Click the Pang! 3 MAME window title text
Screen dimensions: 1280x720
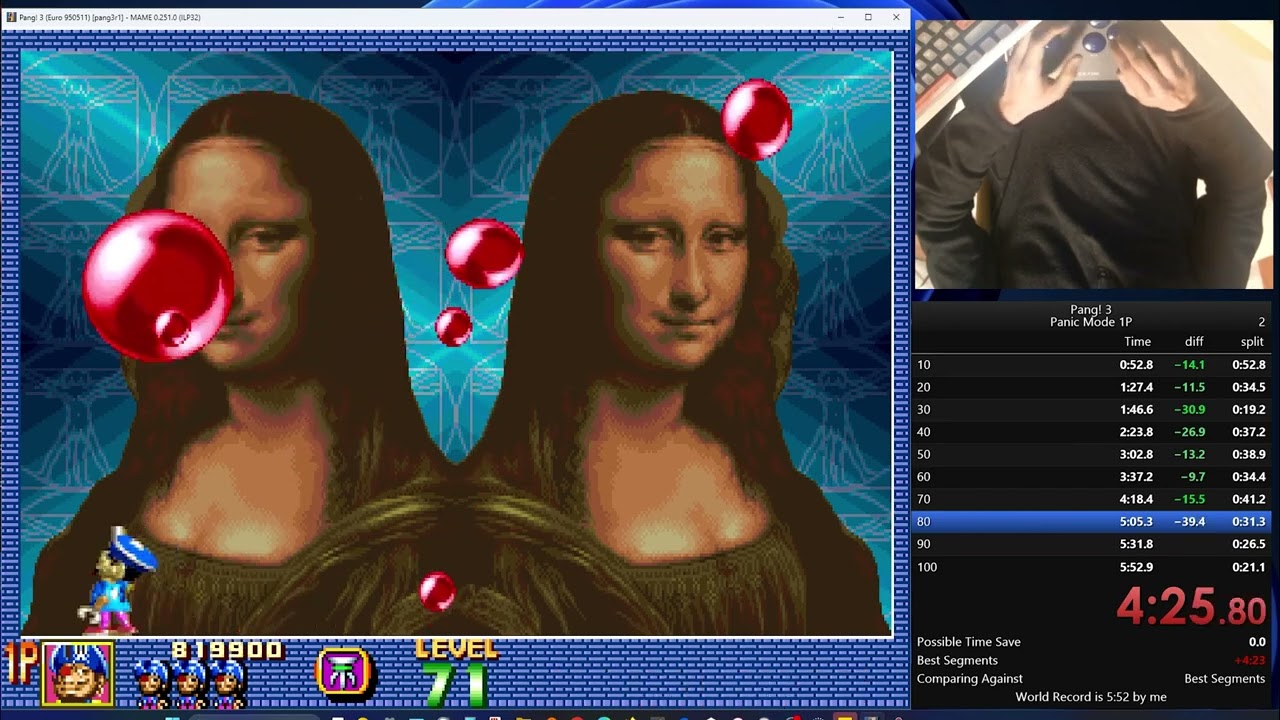[x=110, y=17]
